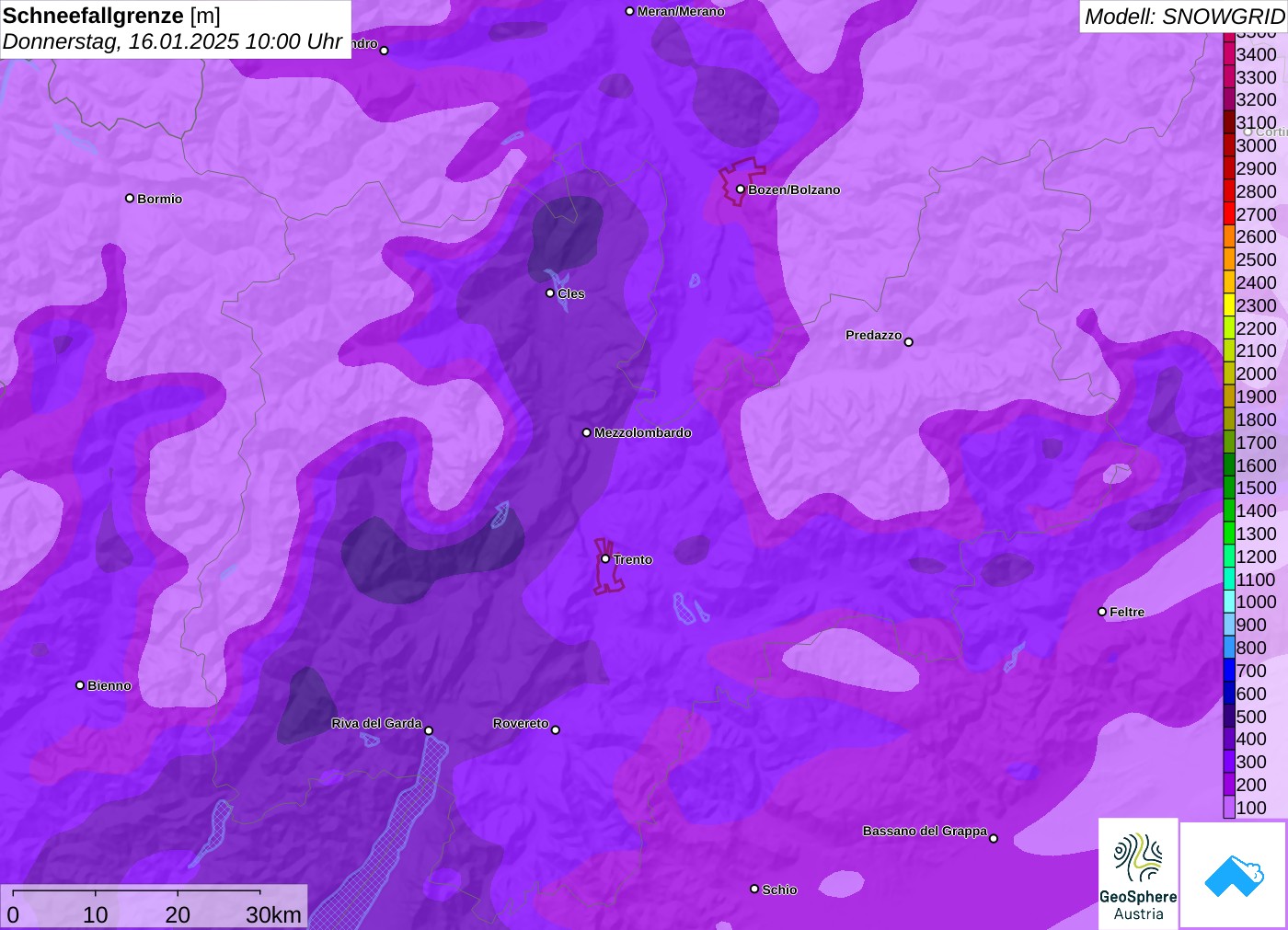1288x930 pixels.
Task: Click the legend value 1800
Action: [1256, 419]
